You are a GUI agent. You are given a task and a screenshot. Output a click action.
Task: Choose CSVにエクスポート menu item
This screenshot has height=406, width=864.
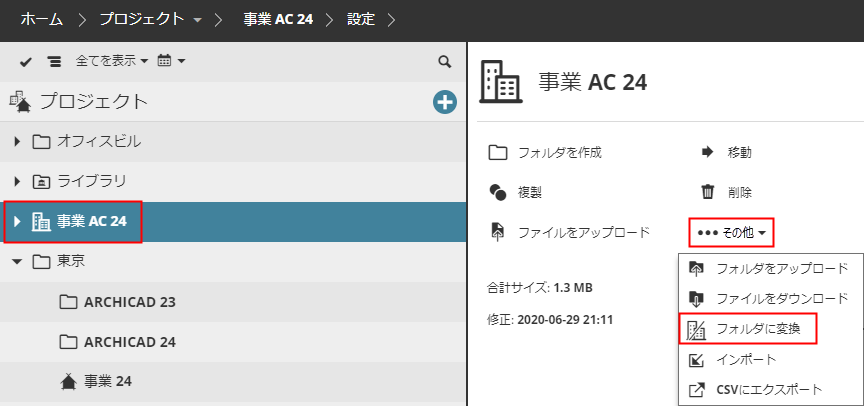click(768, 389)
